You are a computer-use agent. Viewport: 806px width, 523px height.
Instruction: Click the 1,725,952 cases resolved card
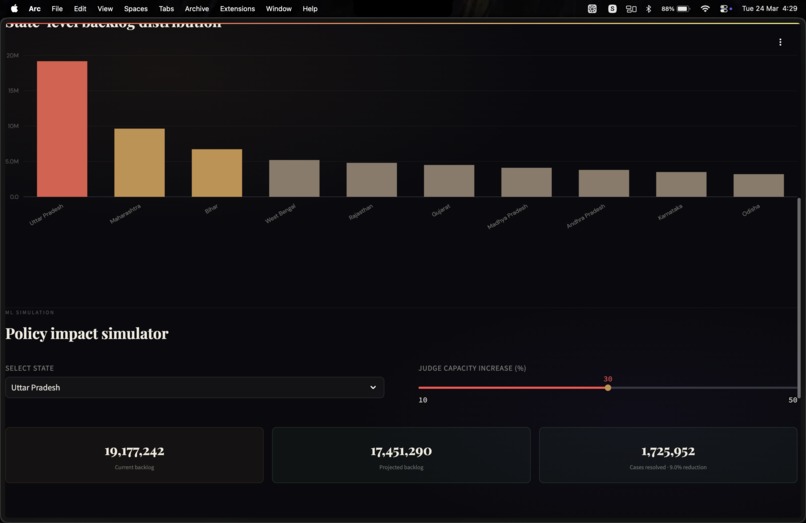pos(668,455)
